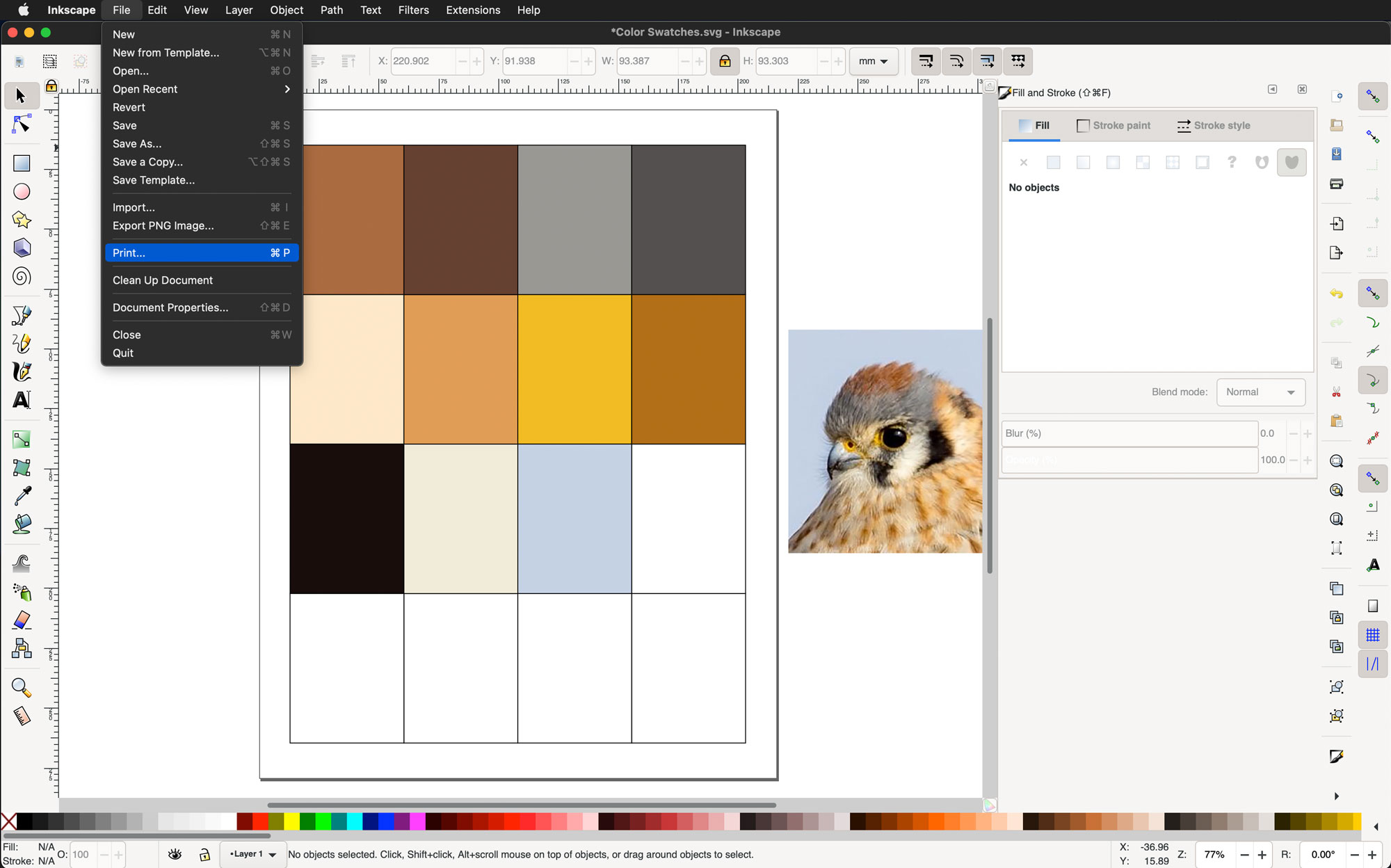Screen dimensions: 1391x868
Task: Select the no paint X option
Action: click(x=1024, y=162)
